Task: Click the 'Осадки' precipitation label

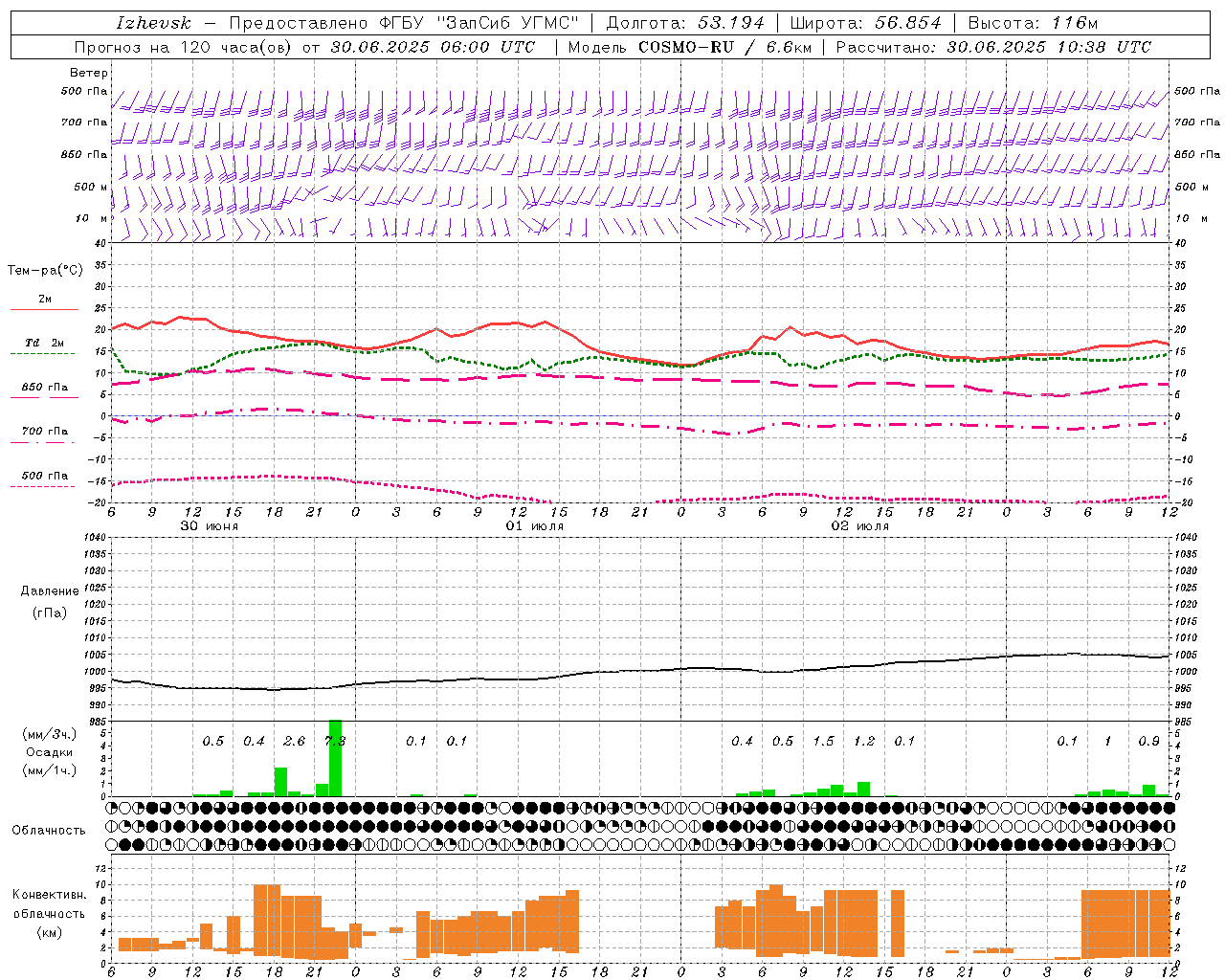Action: point(50,752)
